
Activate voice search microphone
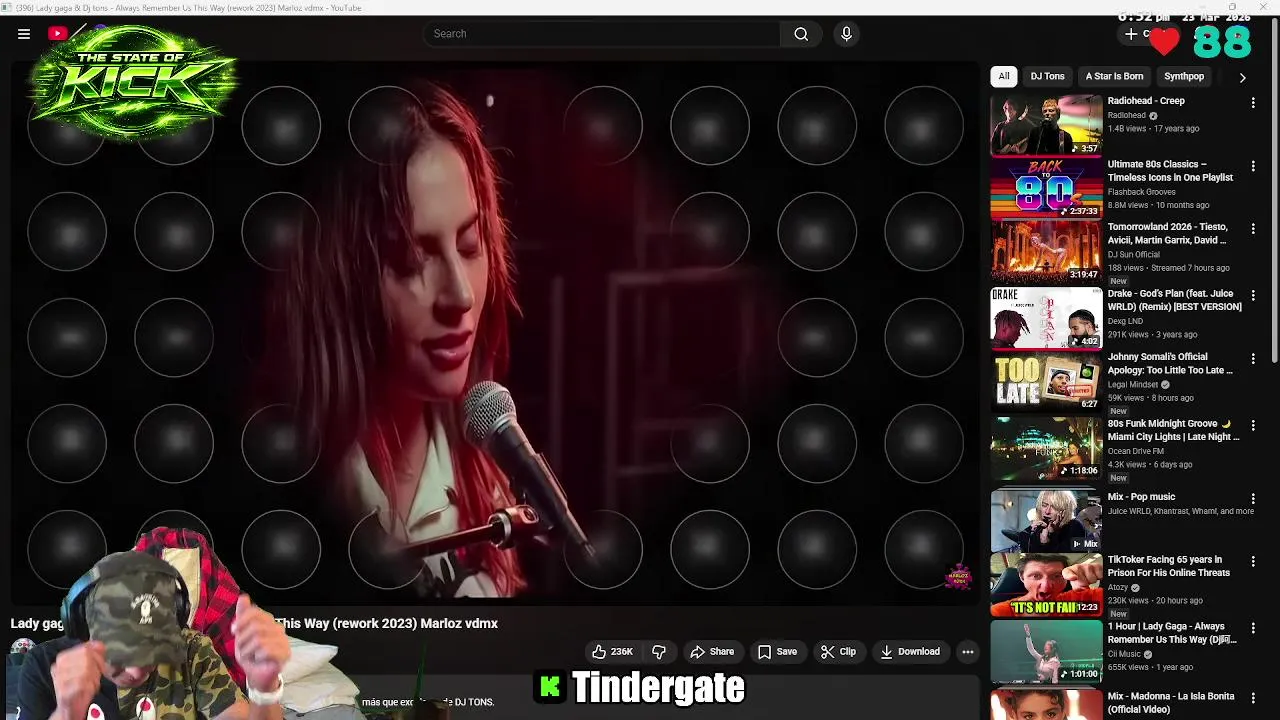(x=846, y=34)
